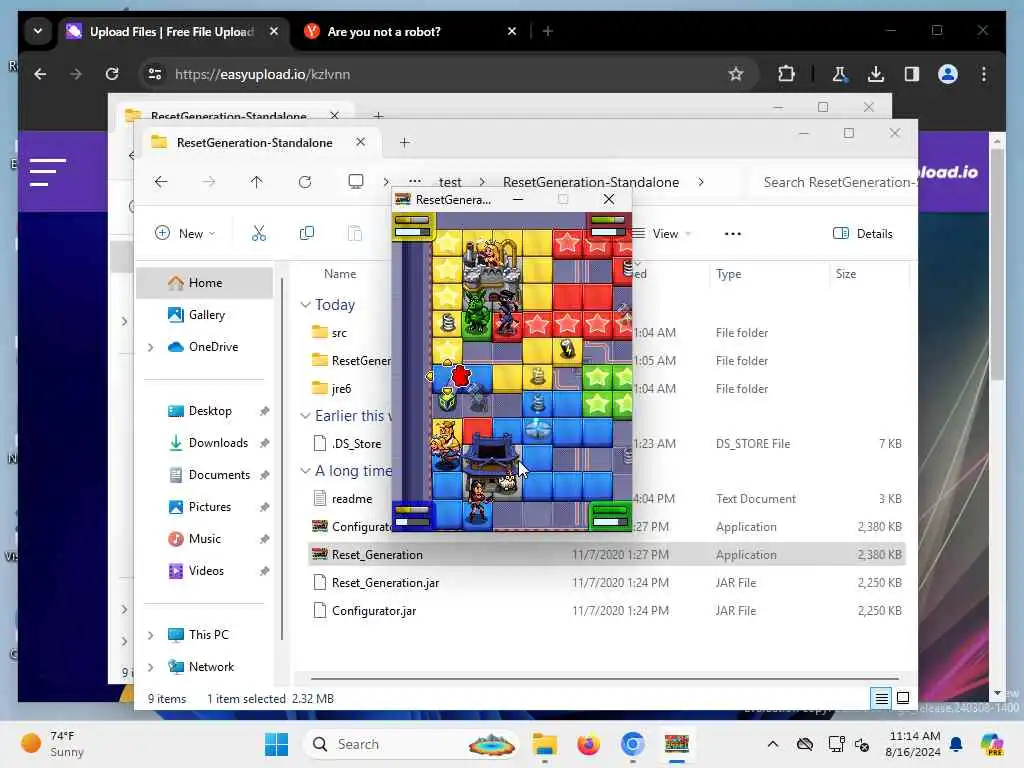Select the jre6 folder
Viewport: 1024px width, 768px height.
click(x=341, y=389)
